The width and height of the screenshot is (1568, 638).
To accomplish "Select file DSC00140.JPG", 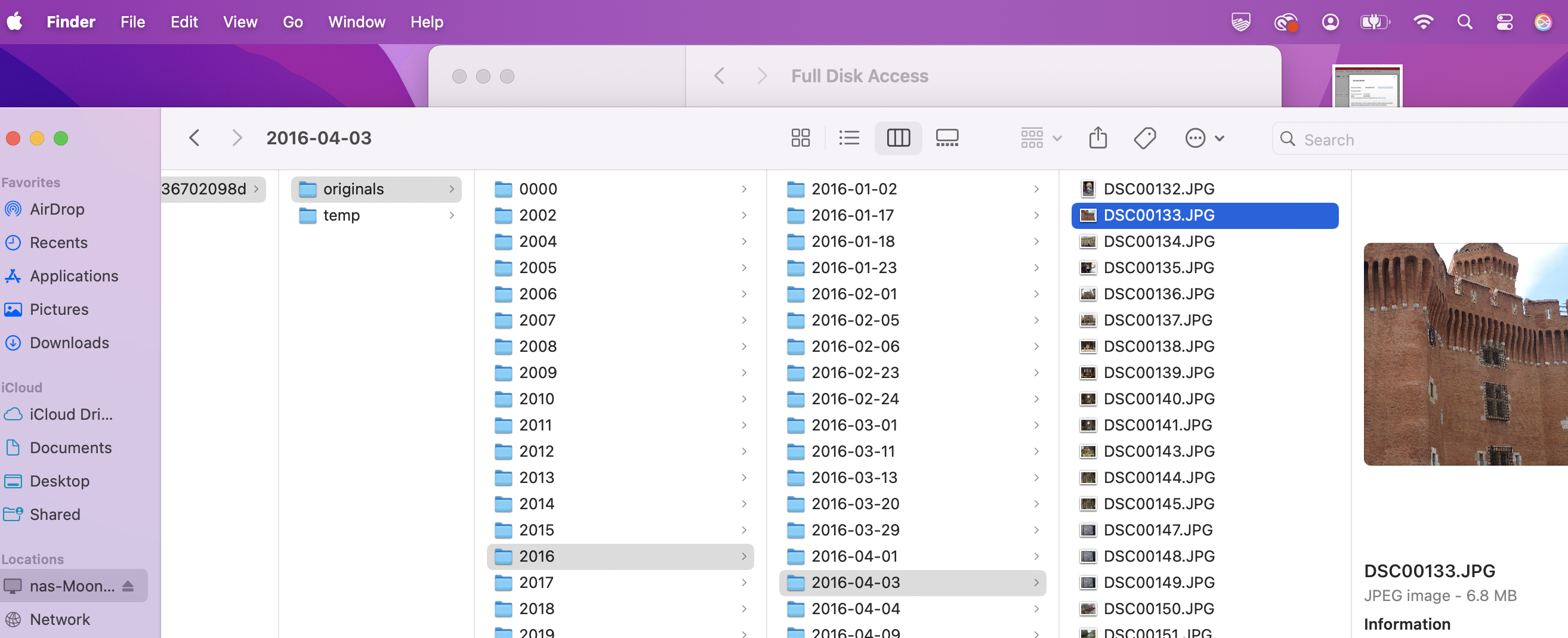I will click(x=1158, y=398).
